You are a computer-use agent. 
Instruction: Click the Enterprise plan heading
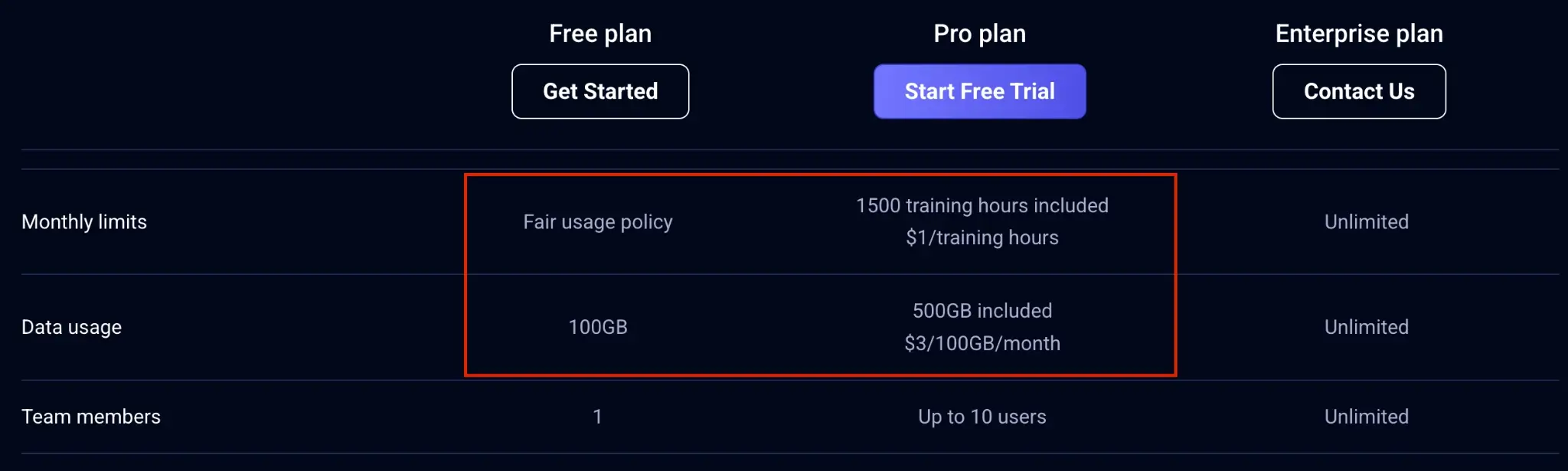coord(1359,34)
